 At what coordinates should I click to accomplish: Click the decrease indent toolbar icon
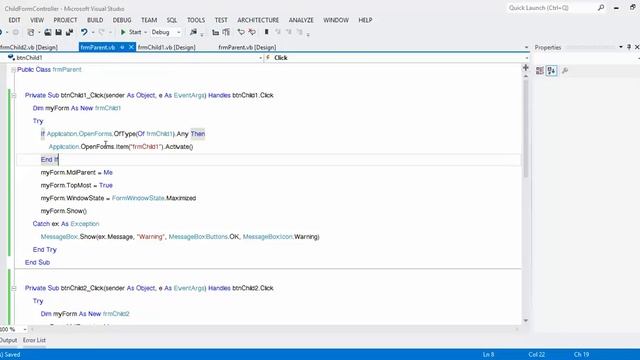[x=216, y=32]
